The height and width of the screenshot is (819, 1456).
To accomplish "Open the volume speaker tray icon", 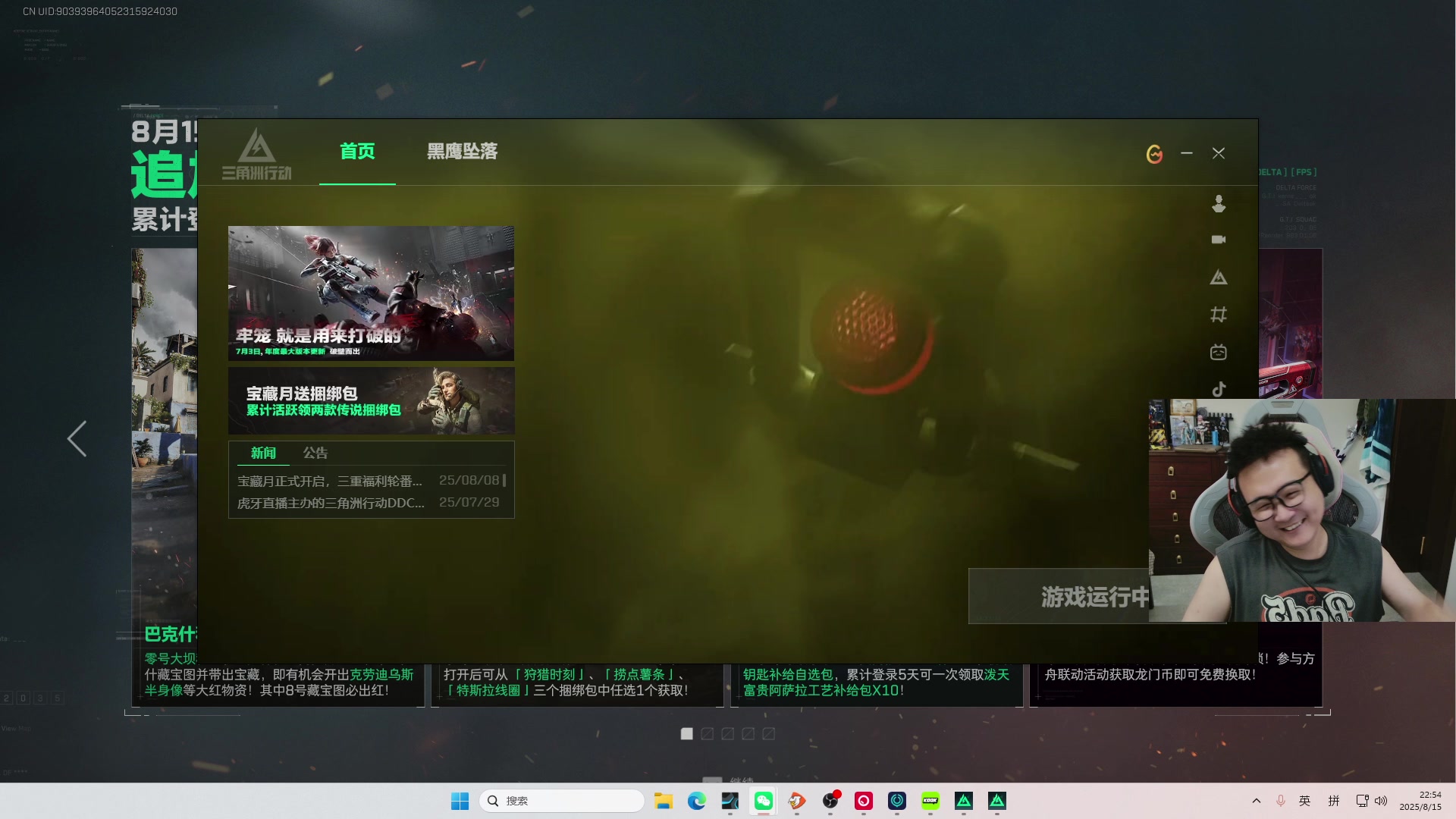I will [x=1381, y=801].
